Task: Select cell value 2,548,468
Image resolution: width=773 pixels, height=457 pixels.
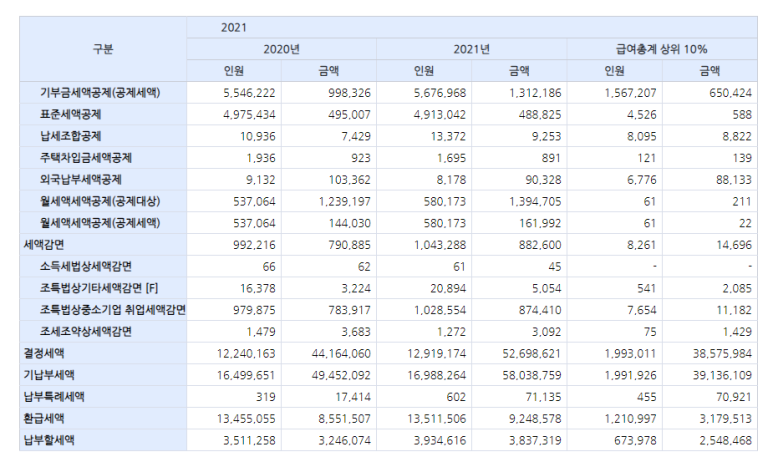Action: coord(726,440)
